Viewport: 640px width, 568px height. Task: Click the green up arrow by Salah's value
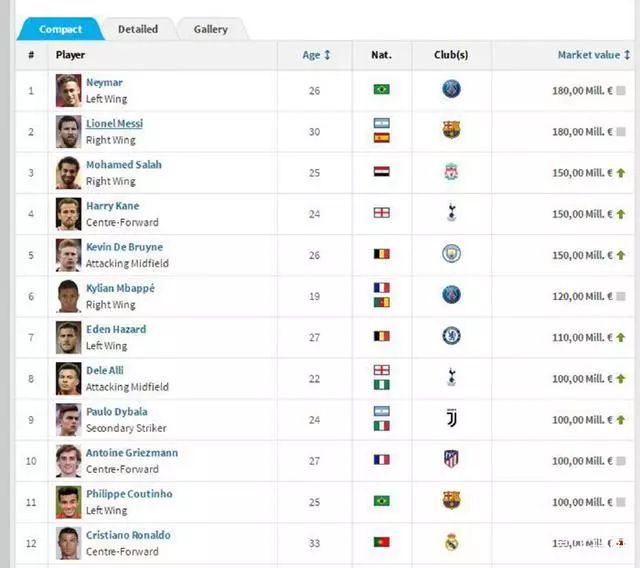point(621,173)
